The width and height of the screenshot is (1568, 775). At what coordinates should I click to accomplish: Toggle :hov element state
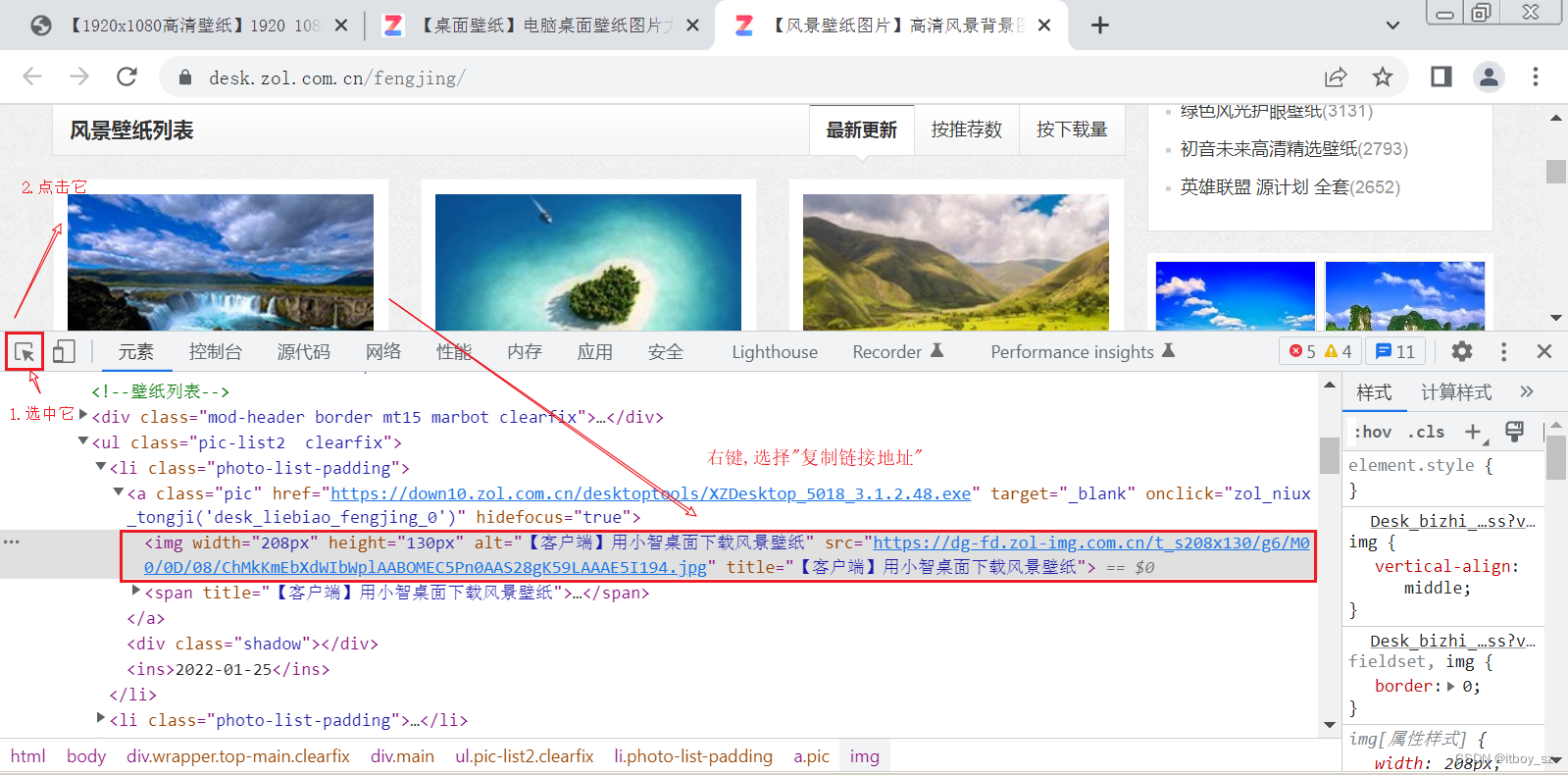point(1373,432)
